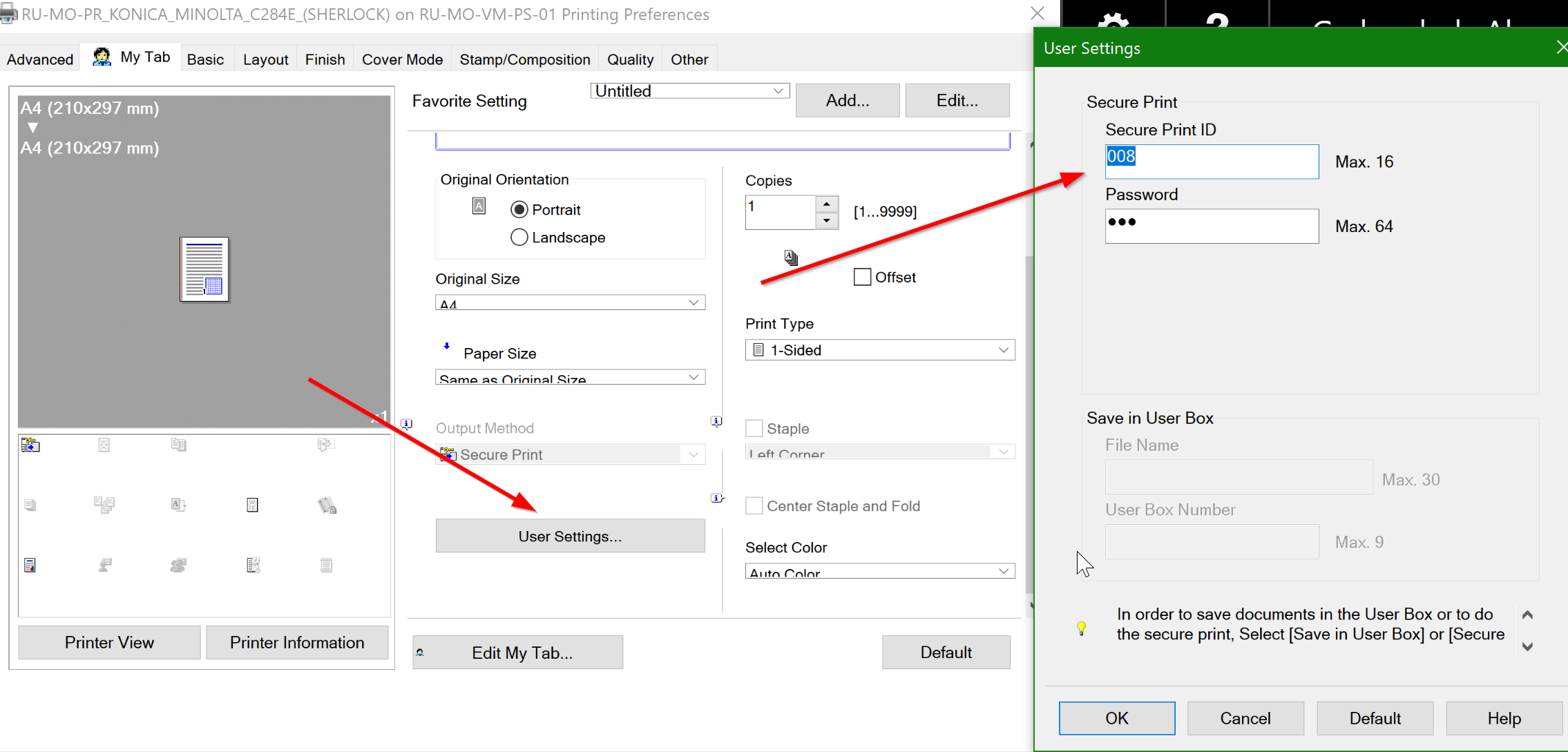Click the Printer Information button
Image resolution: width=1568 pixels, height=752 pixels.
click(x=296, y=642)
